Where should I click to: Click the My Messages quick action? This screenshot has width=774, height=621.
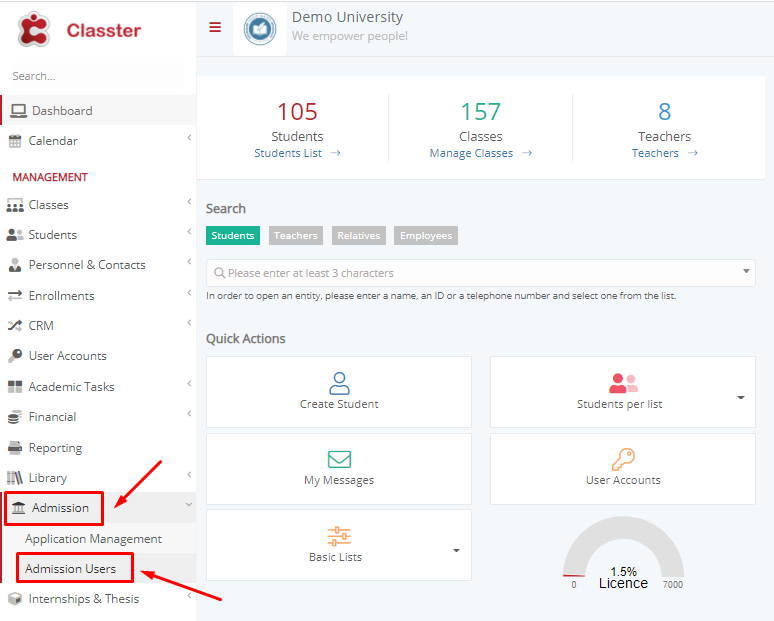(x=339, y=469)
